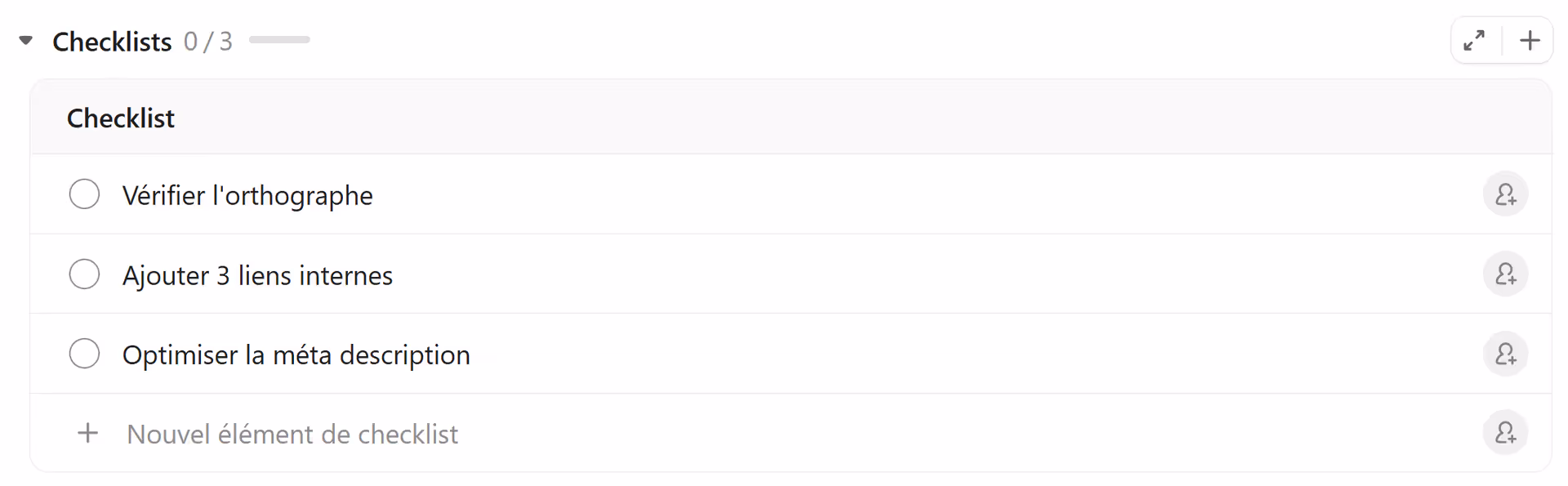Click the 0 / 3 completion counter

(208, 41)
